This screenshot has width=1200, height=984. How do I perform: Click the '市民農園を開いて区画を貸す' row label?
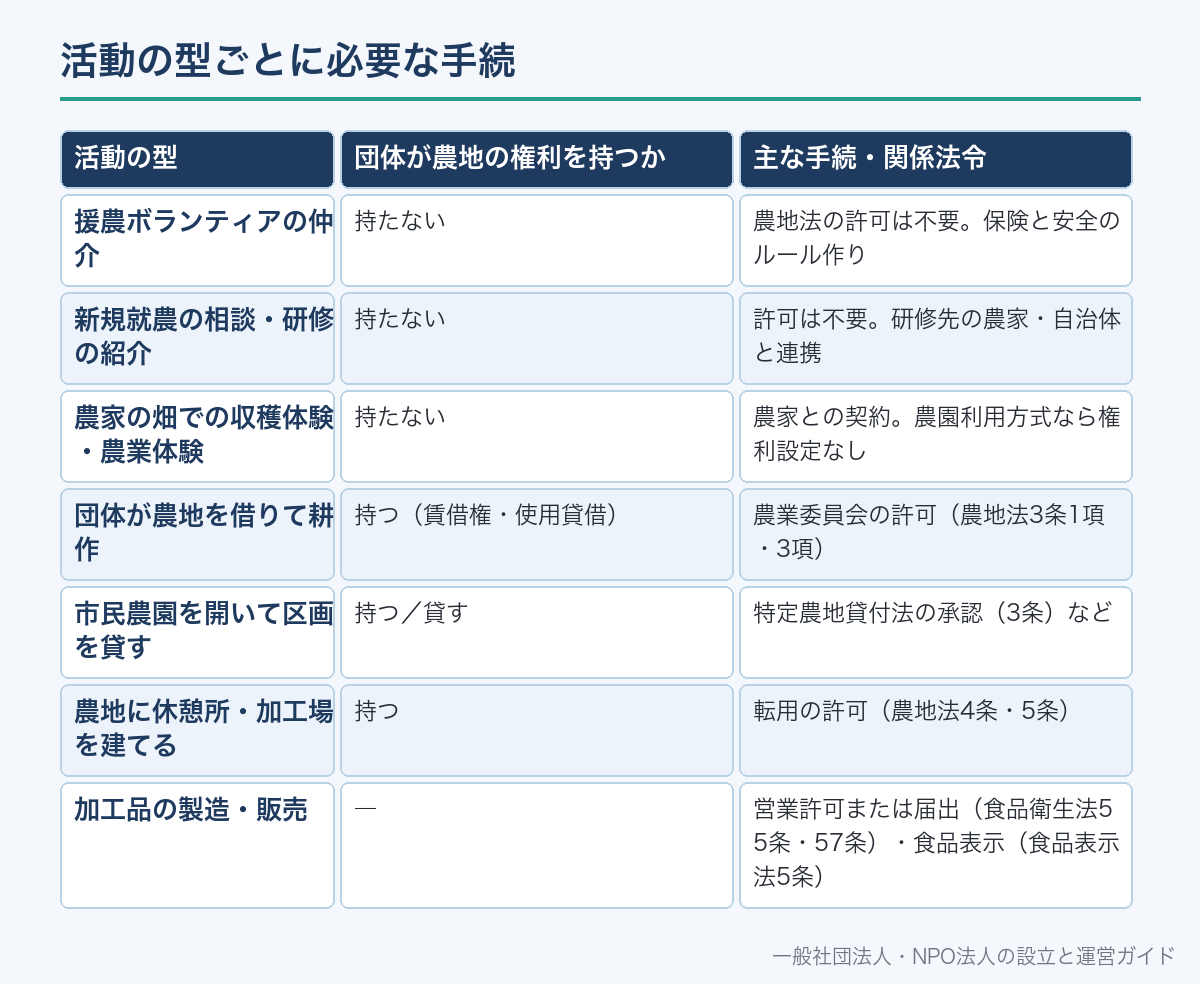point(197,632)
